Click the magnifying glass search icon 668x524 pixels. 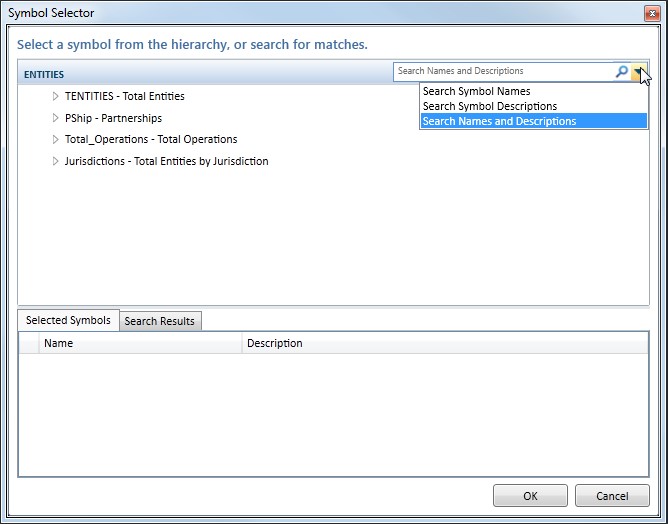point(621,72)
